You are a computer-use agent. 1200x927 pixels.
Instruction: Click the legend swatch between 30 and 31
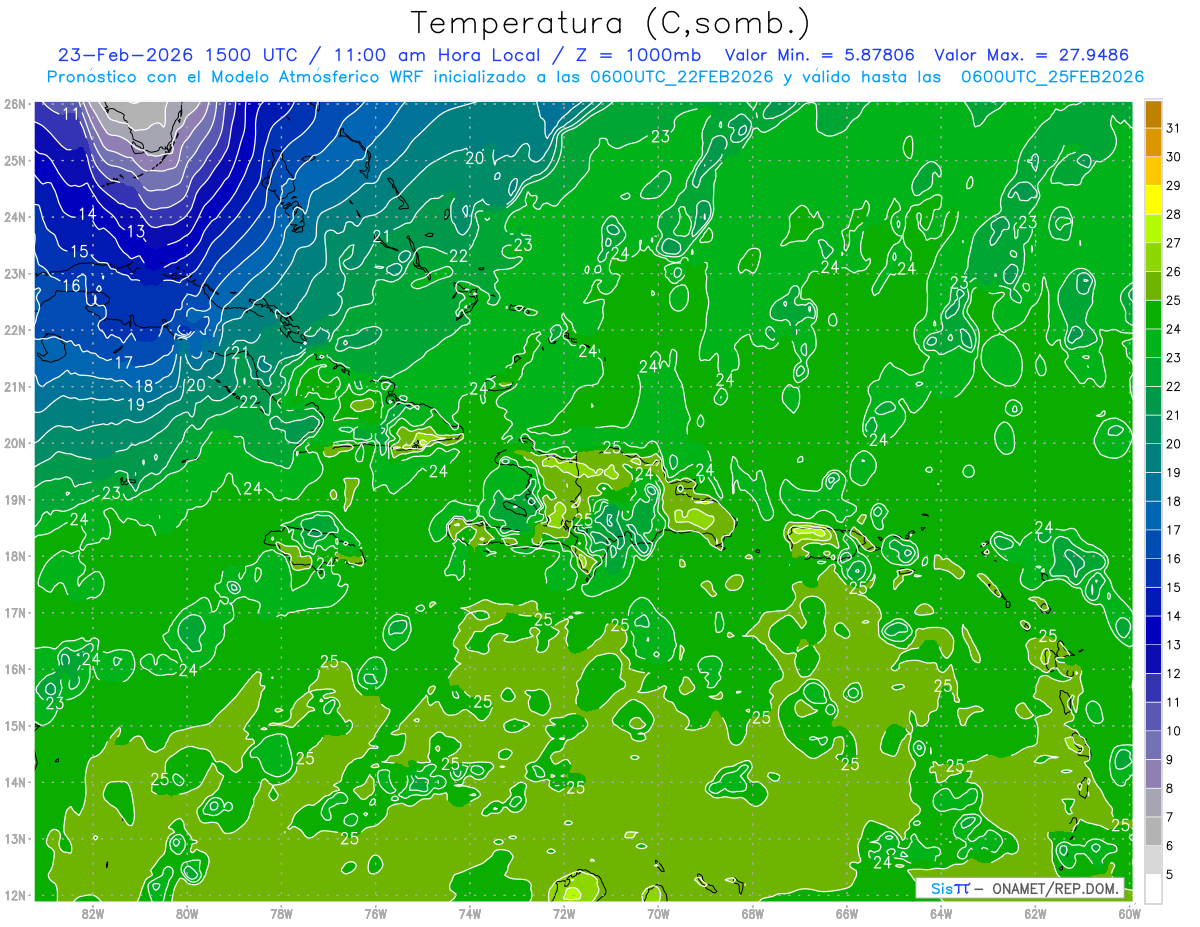pos(1153,143)
